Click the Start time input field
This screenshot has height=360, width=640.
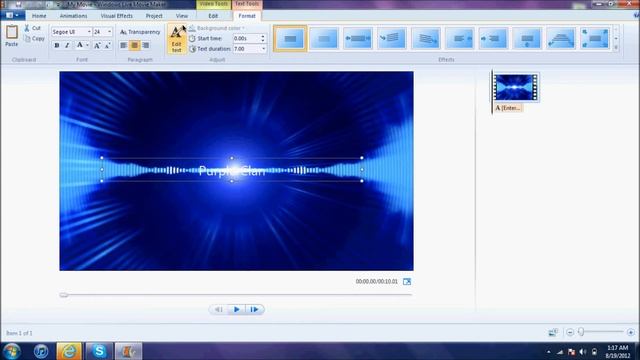[246, 38]
